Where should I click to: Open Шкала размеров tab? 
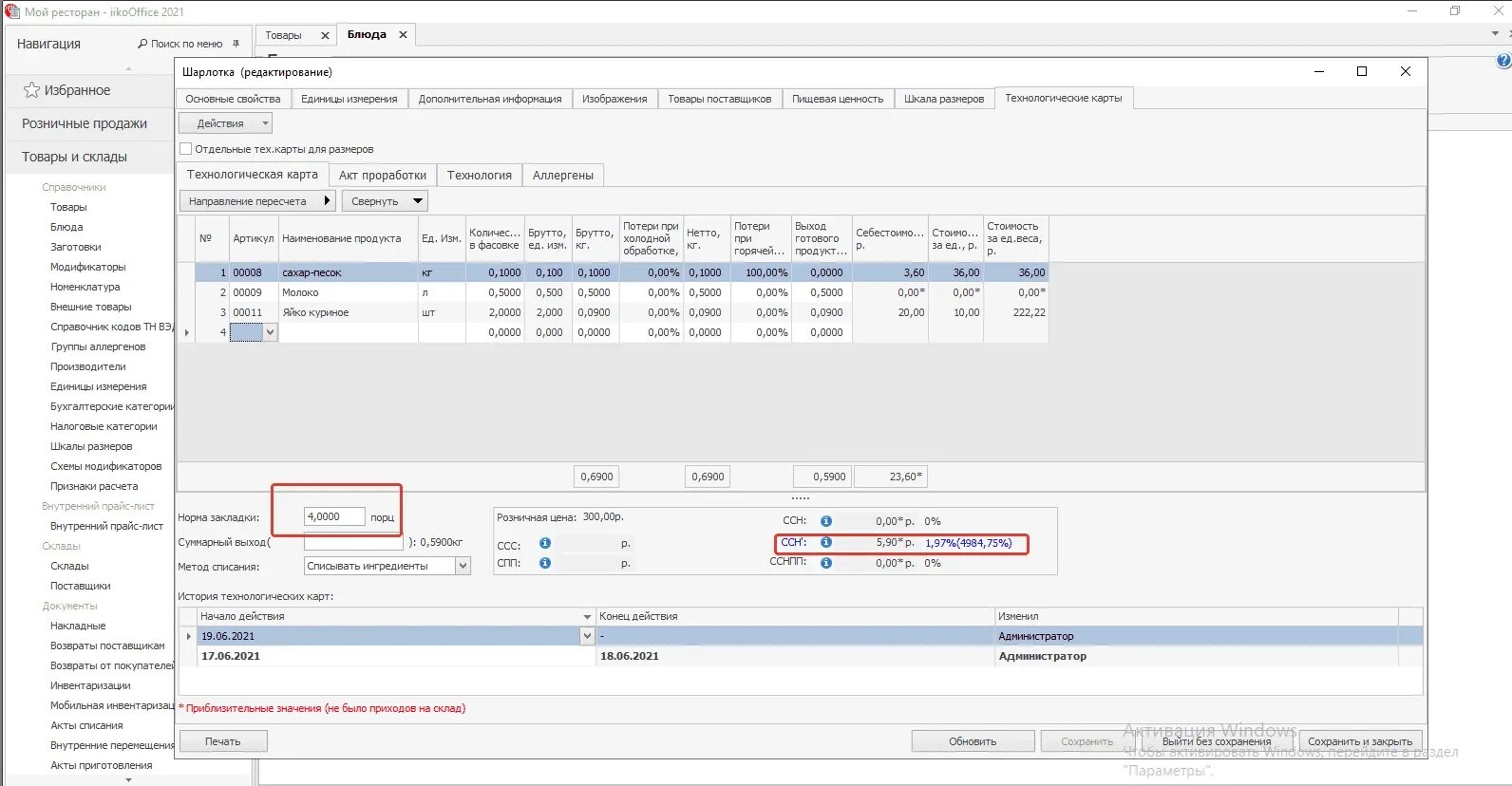coord(944,99)
